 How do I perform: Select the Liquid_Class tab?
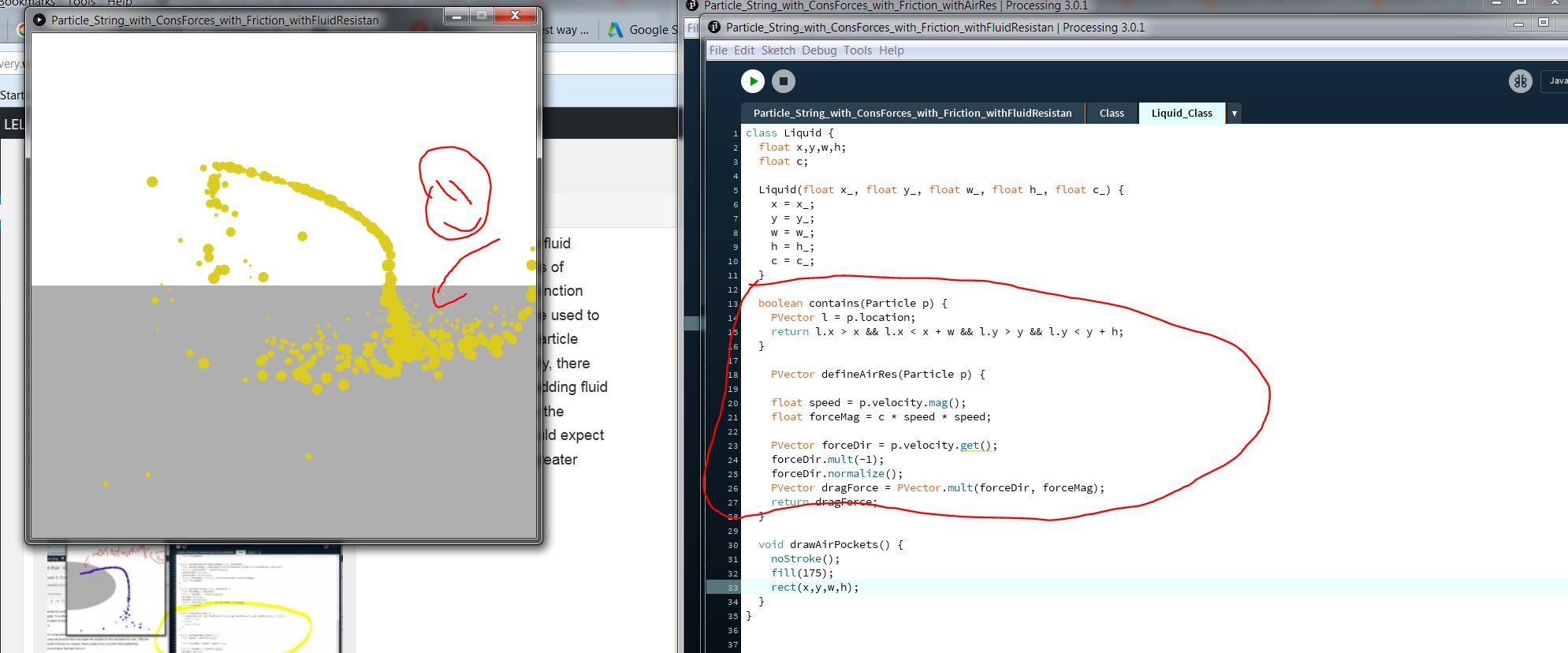coord(1181,114)
